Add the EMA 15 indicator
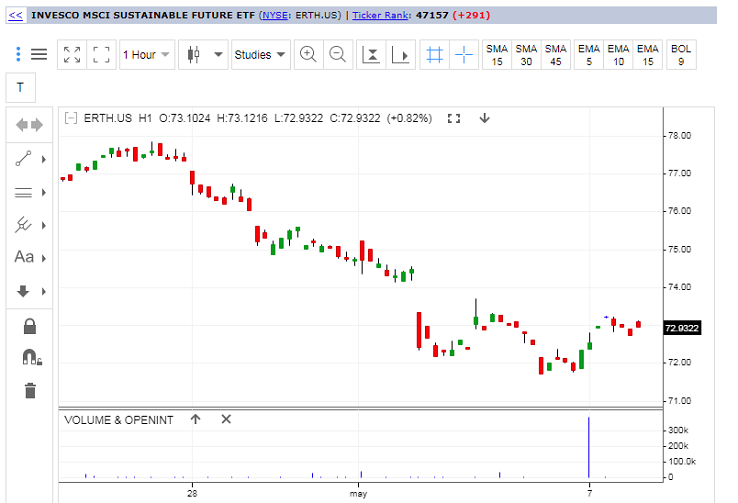 [x=648, y=55]
